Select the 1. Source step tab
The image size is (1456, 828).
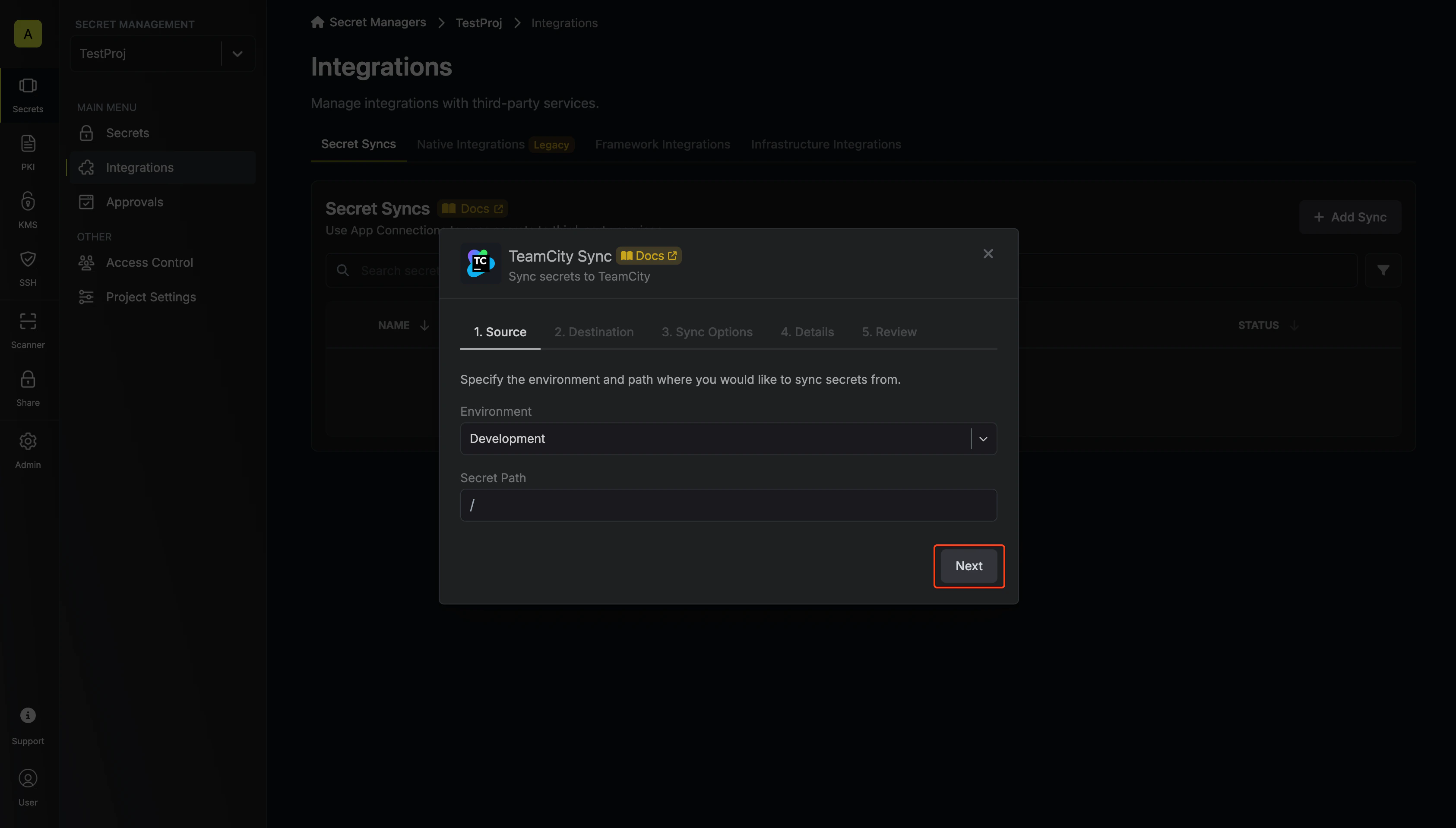500,332
